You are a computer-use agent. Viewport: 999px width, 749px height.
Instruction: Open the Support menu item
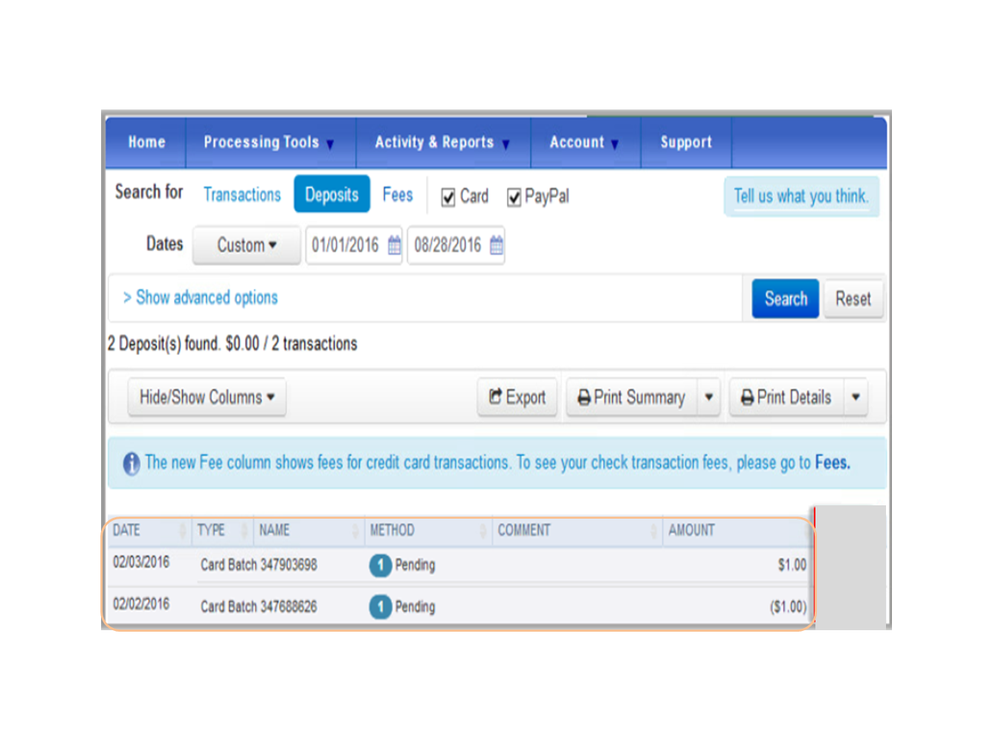click(x=686, y=143)
